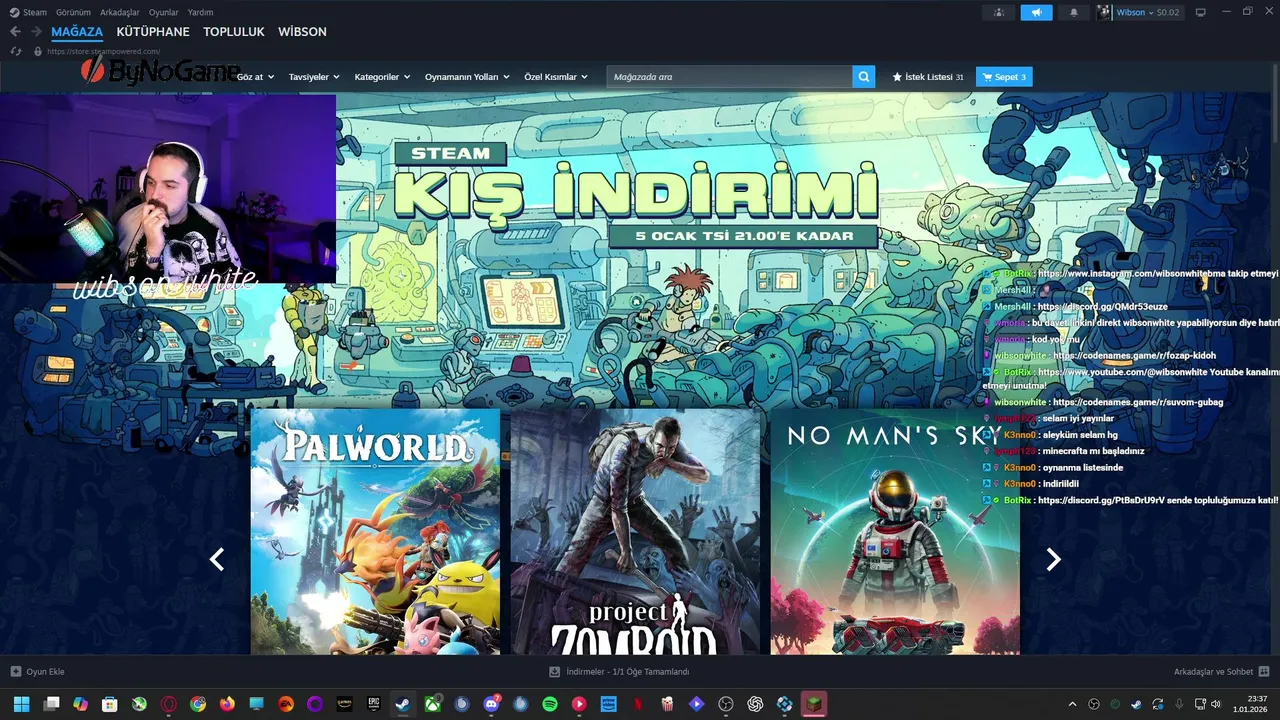Expand the Tavsiyeler dropdown

314,77
